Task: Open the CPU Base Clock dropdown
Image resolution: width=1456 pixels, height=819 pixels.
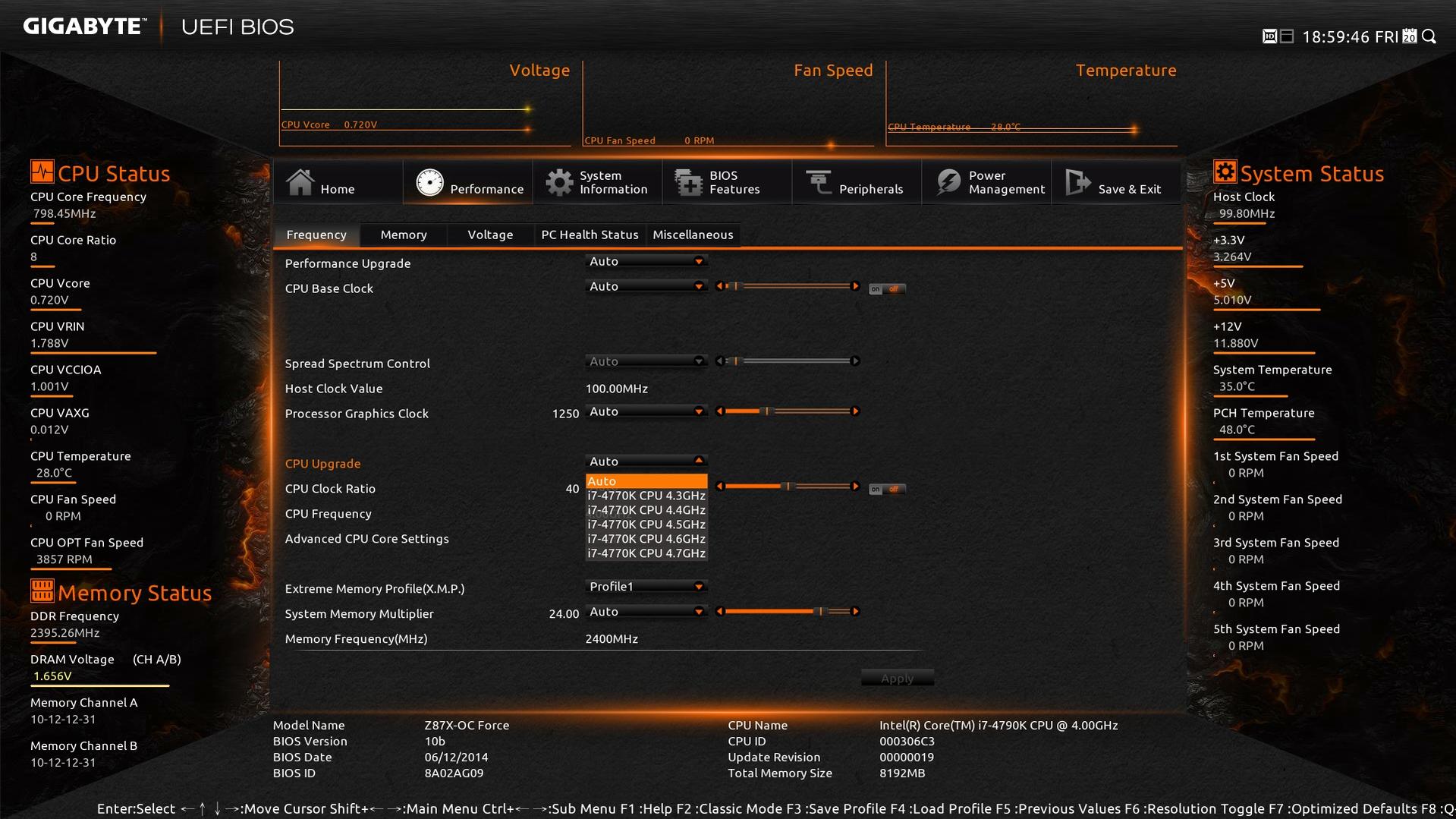Action: (646, 286)
